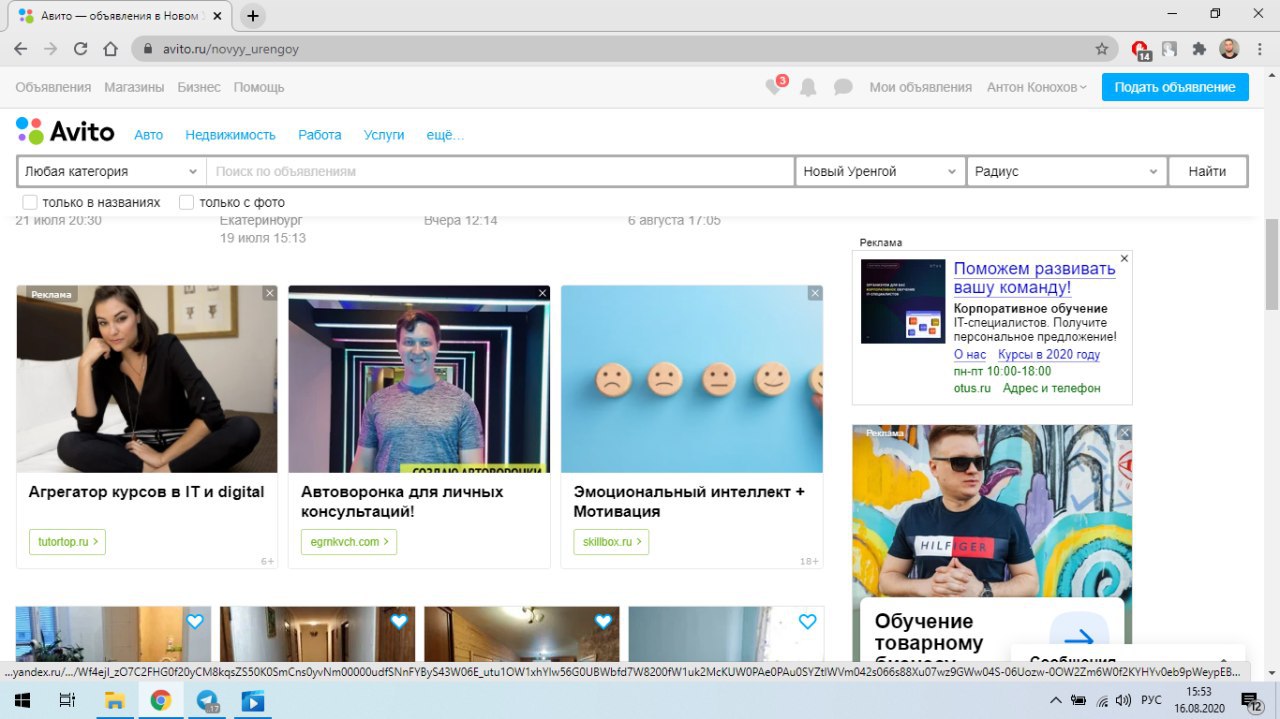This screenshot has width=1280, height=719.
Task: Click 'Курсы в 2020 году' link
Action: coord(1049,355)
